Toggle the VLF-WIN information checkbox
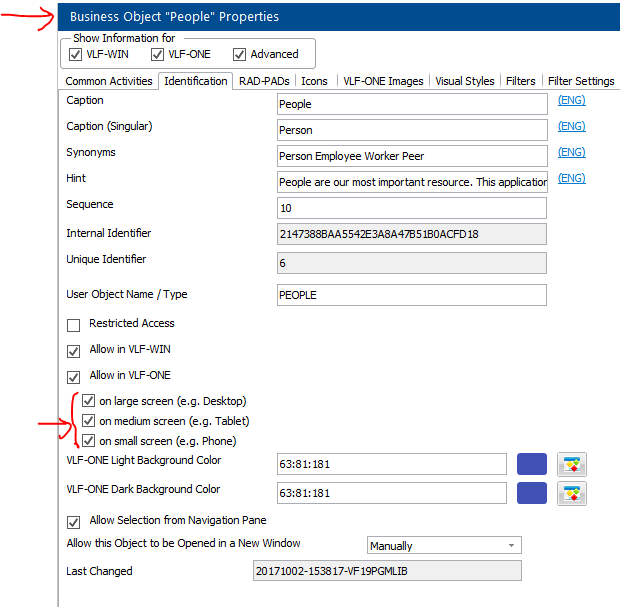The height and width of the screenshot is (607, 620). [77, 54]
